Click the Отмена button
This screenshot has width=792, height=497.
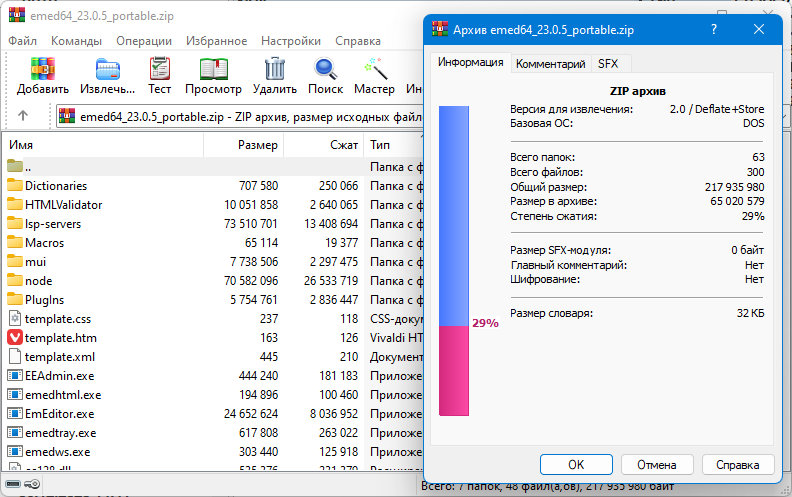[x=657, y=464]
